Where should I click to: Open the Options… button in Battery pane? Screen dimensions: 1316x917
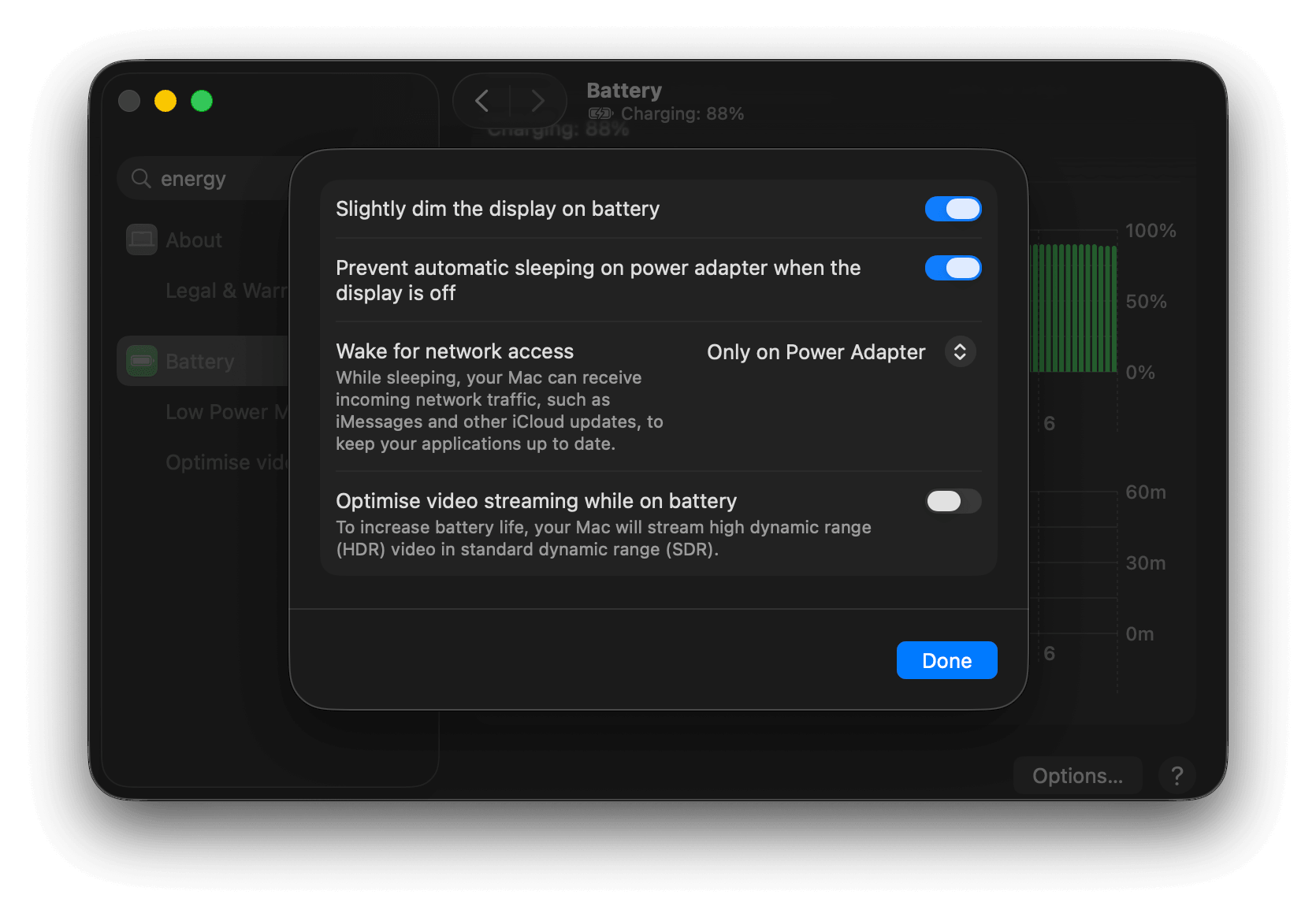[x=1077, y=776]
